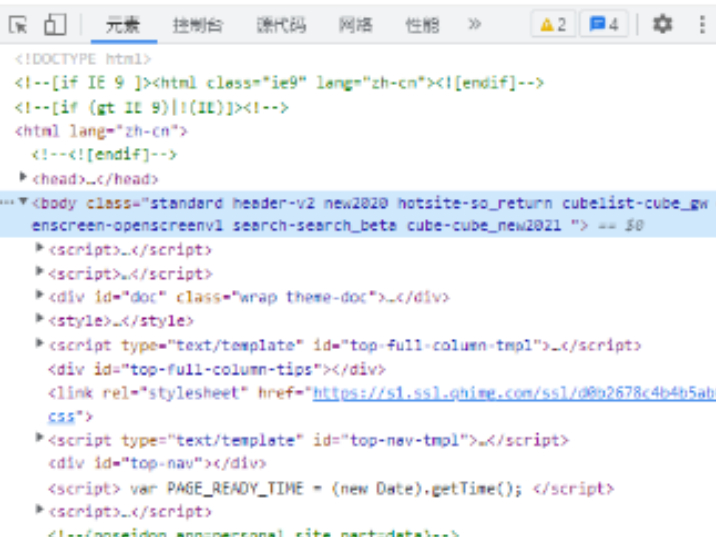Show the warnings count badge with 2
Screen dimensions: 716x537
[553, 24]
